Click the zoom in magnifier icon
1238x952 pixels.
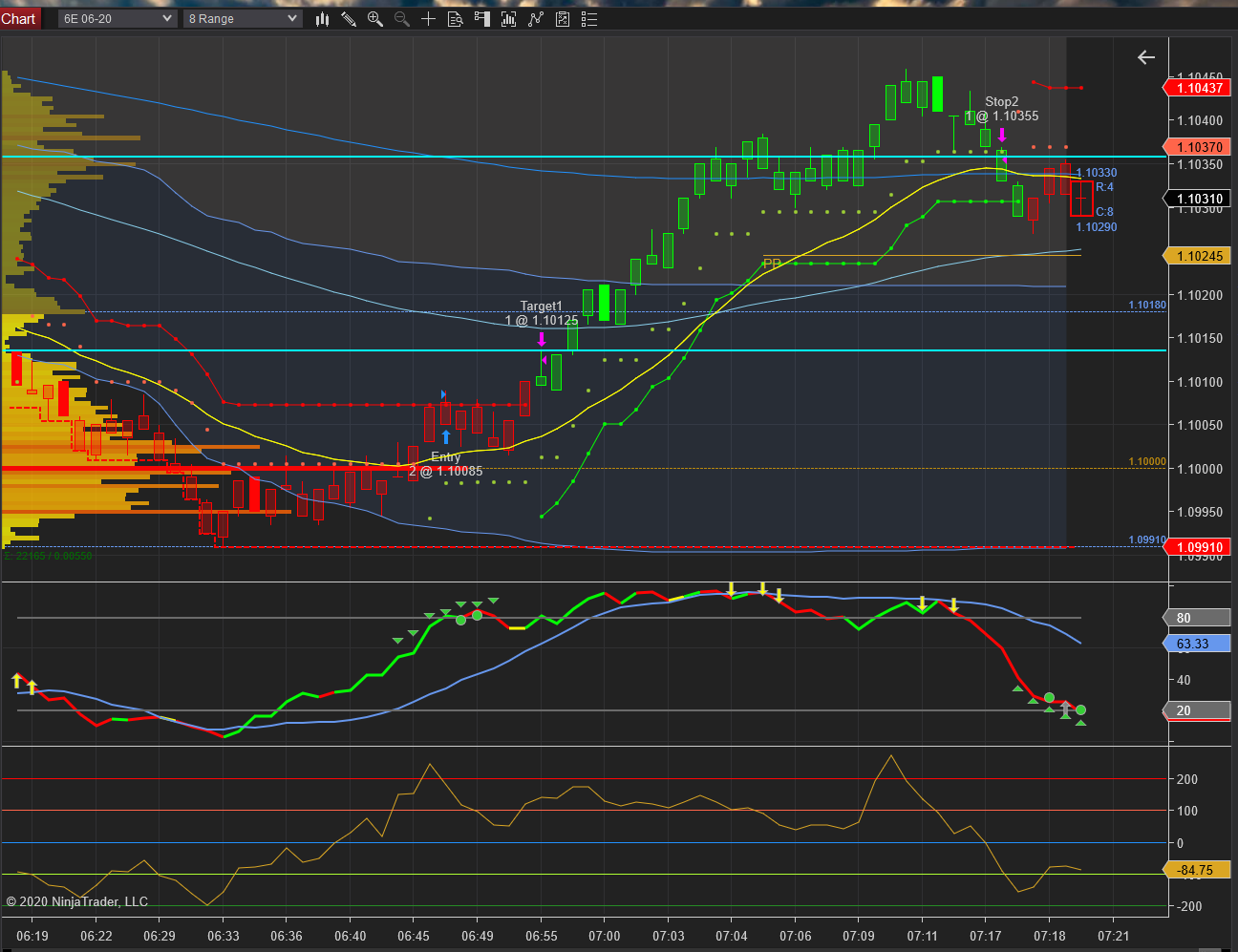click(x=375, y=19)
